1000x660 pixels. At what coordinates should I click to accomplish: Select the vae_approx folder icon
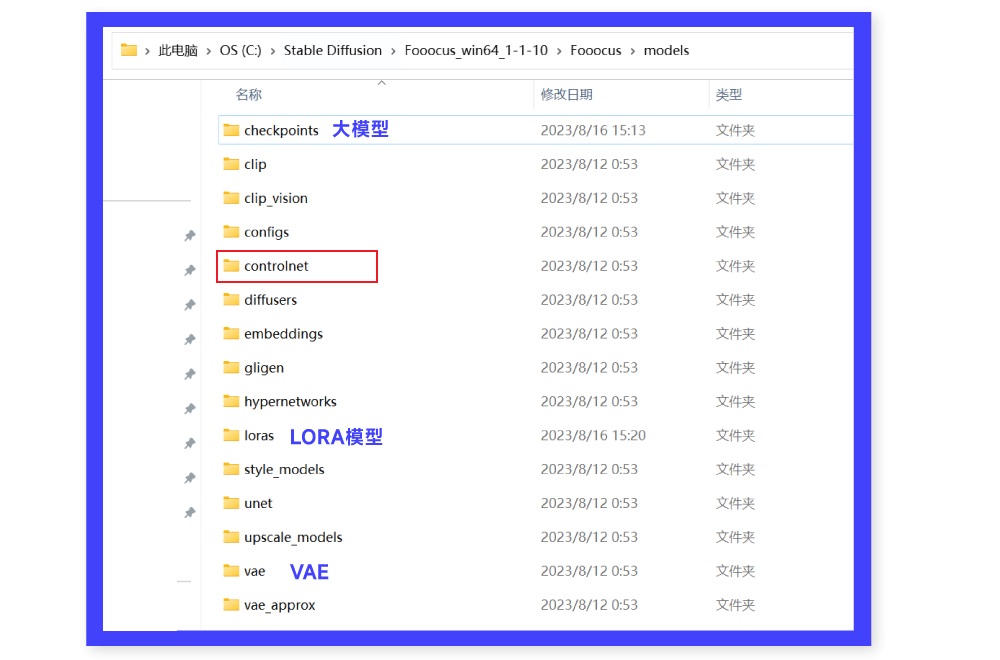coord(231,604)
